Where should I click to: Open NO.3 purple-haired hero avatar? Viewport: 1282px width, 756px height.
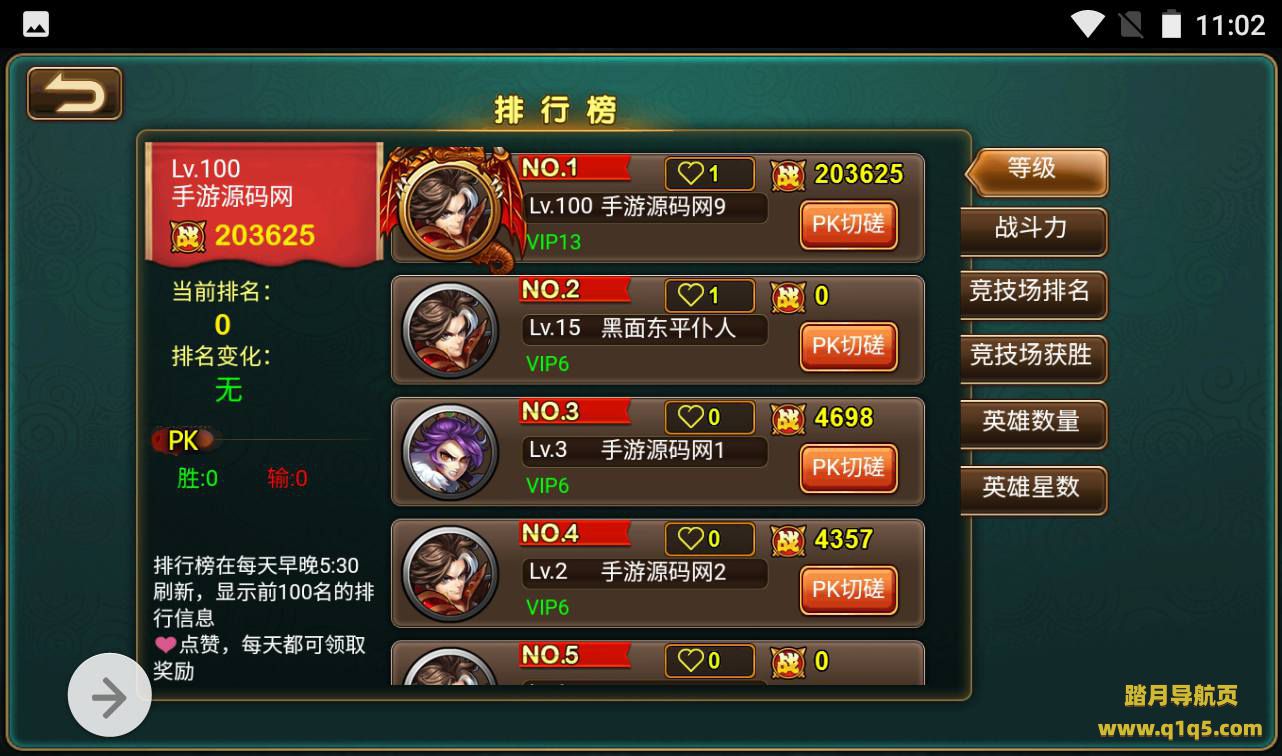click(x=450, y=452)
